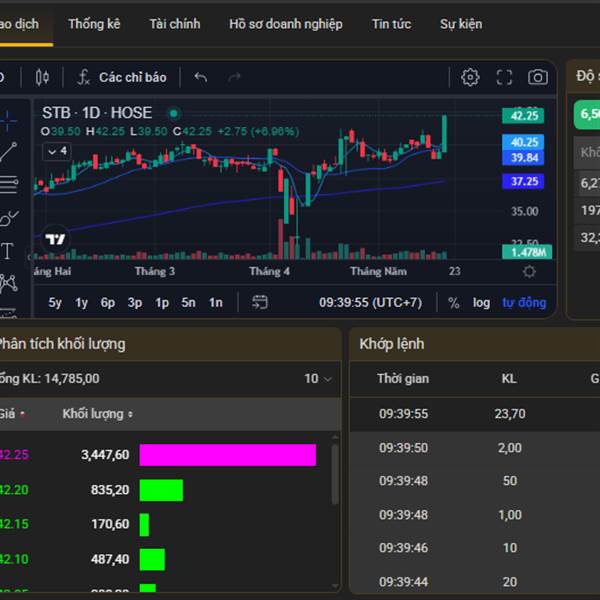Sort by Giá column header
The height and width of the screenshot is (600, 600).
(12, 414)
